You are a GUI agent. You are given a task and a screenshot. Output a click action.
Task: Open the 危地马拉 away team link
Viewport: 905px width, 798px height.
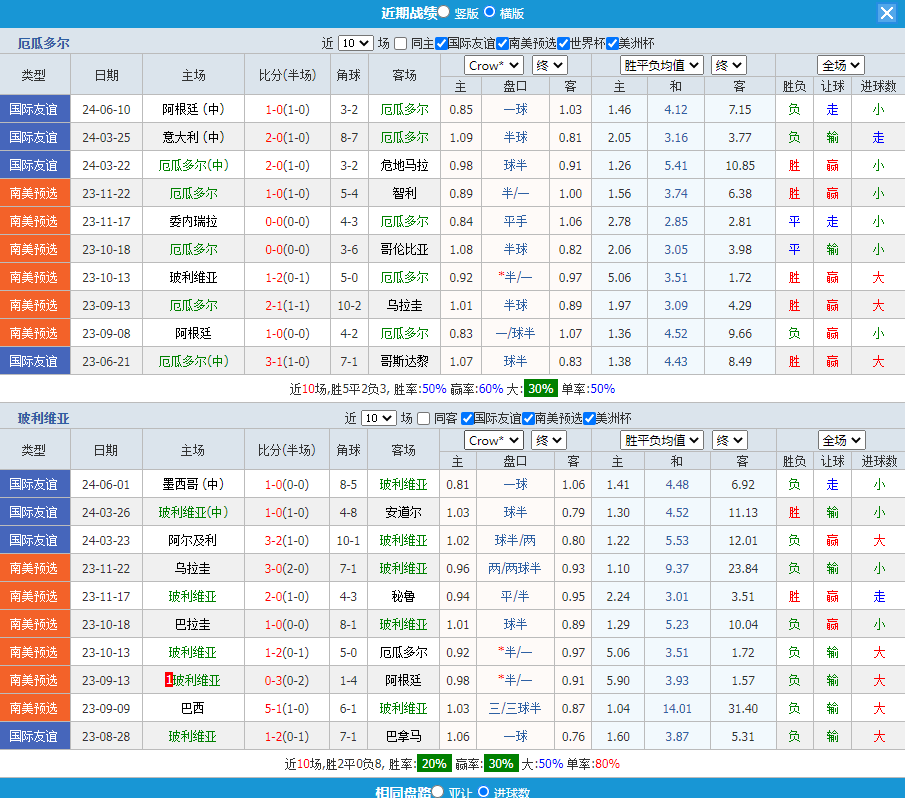[404, 165]
